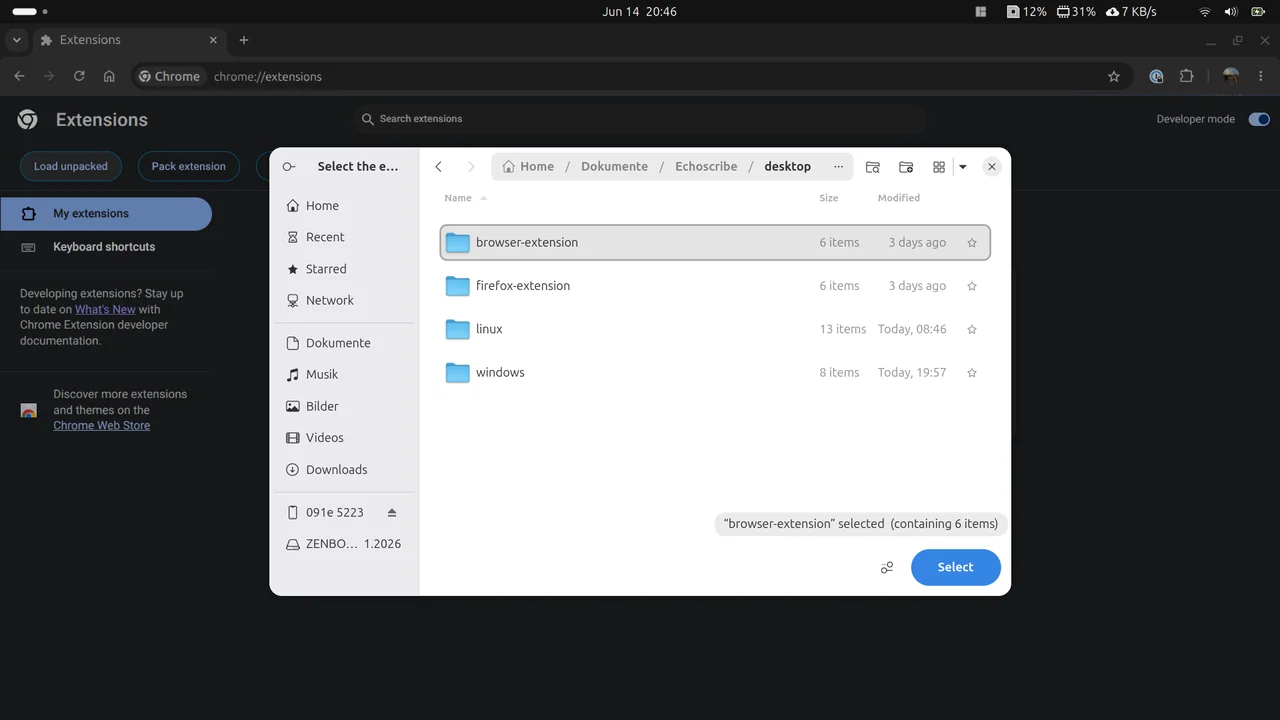1280x720 pixels.
Task: Open the path bar three-dots menu
Action: tap(838, 167)
